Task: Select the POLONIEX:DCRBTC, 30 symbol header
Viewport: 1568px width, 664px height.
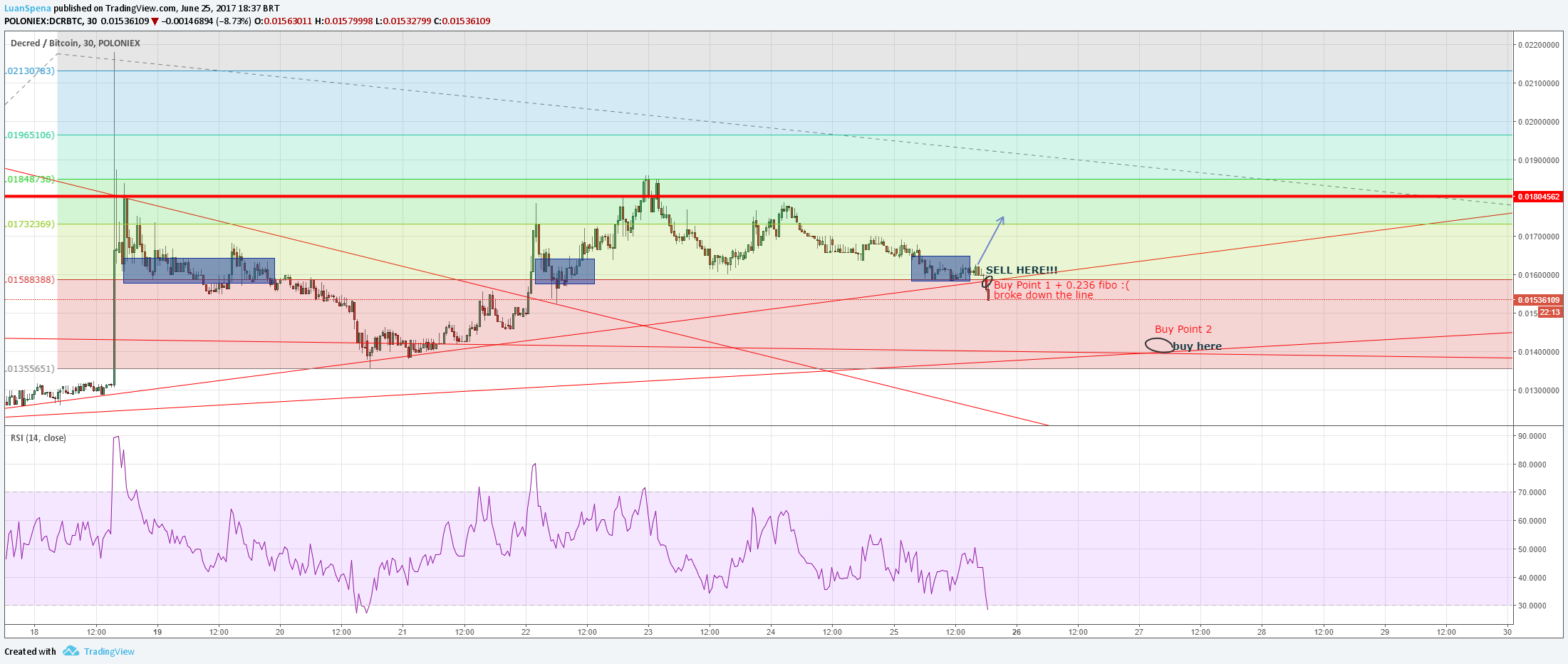Action: point(51,21)
